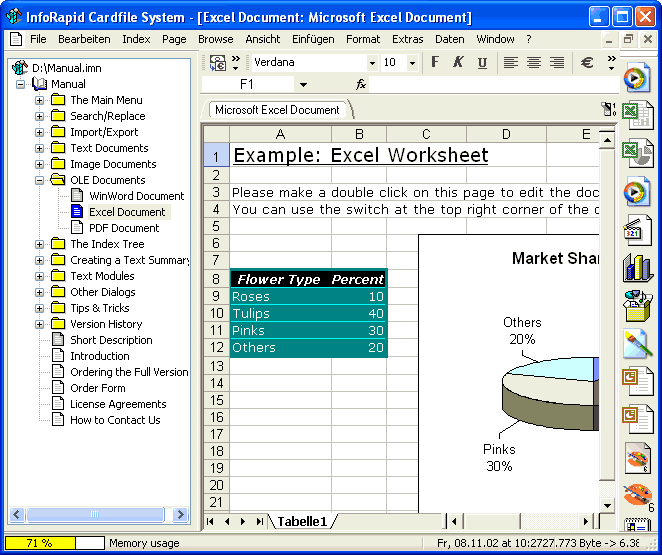Open the WinWord Document tree item
The image size is (662, 555).
pos(136,196)
